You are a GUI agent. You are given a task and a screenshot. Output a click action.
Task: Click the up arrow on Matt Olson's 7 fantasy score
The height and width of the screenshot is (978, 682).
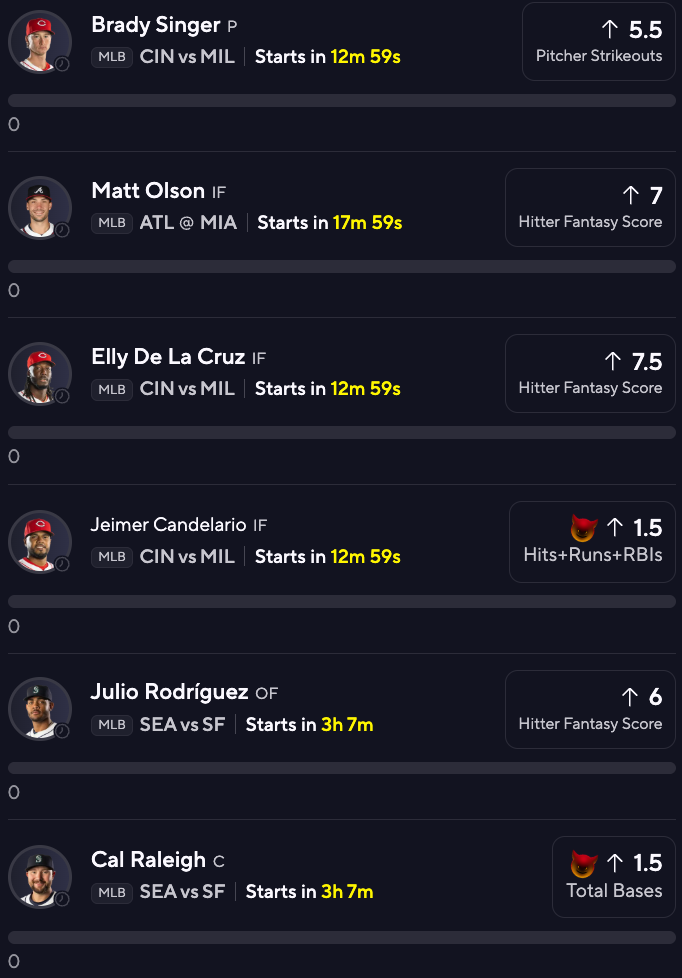point(631,195)
